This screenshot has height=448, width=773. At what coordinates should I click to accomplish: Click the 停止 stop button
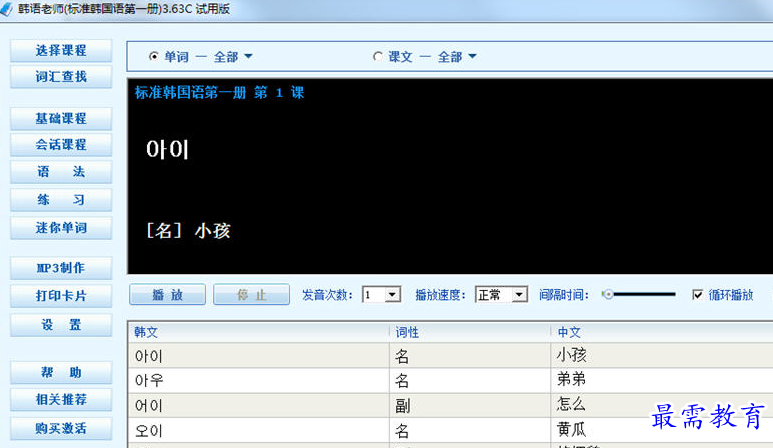pos(251,295)
